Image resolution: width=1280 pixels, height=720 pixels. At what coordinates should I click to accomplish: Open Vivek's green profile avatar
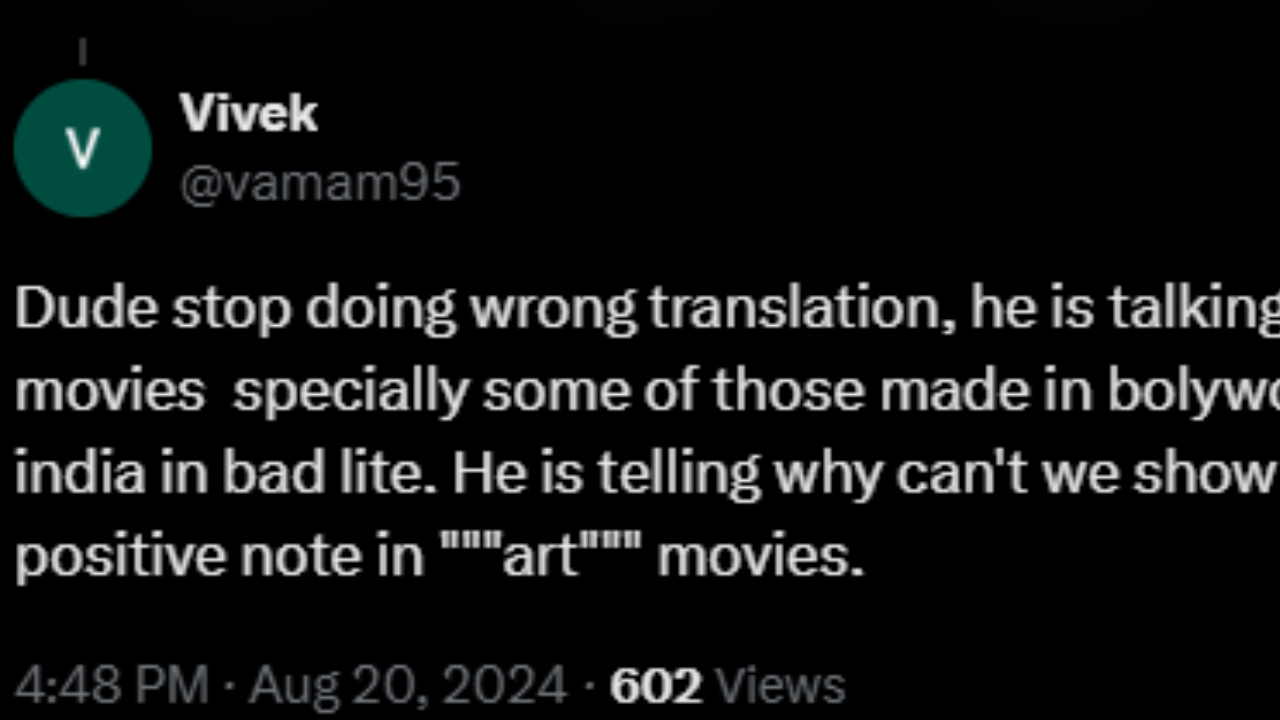click(x=83, y=149)
